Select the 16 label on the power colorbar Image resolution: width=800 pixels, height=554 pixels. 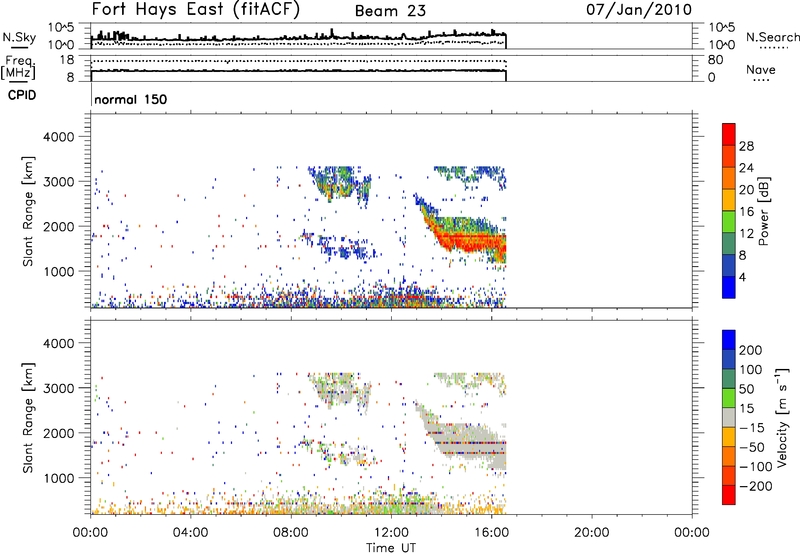[746, 212]
